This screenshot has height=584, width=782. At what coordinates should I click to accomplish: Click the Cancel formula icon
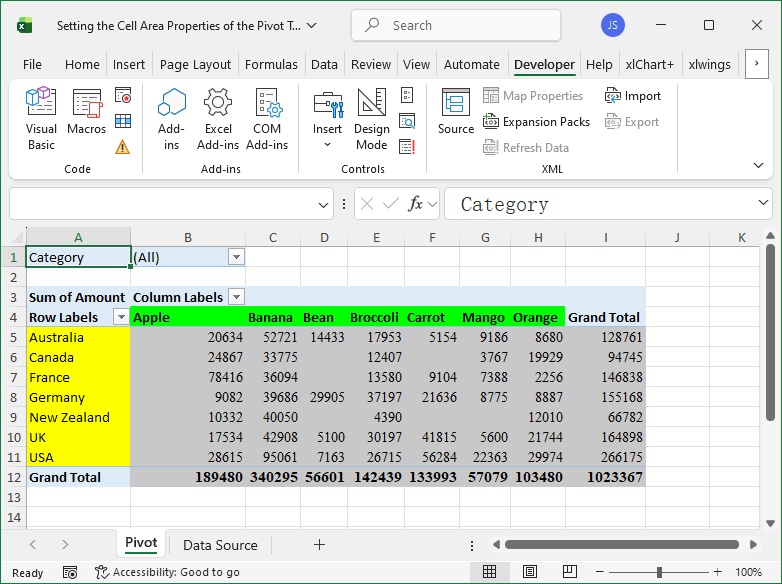(x=367, y=203)
